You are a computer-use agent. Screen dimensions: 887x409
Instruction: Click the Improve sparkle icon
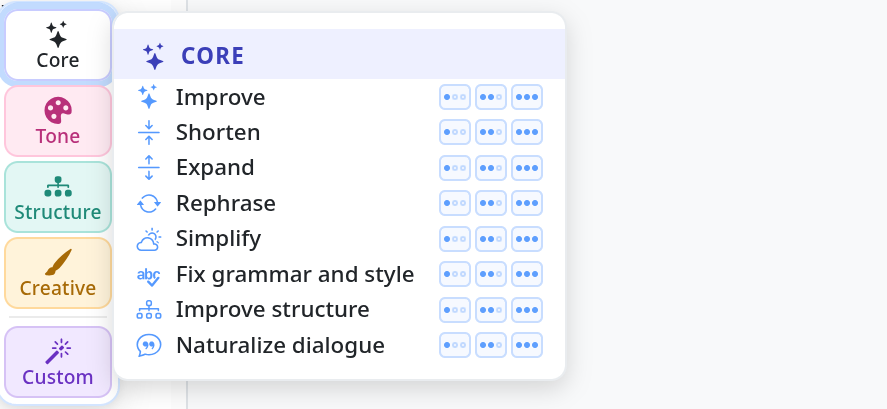[x=148, y=97]
